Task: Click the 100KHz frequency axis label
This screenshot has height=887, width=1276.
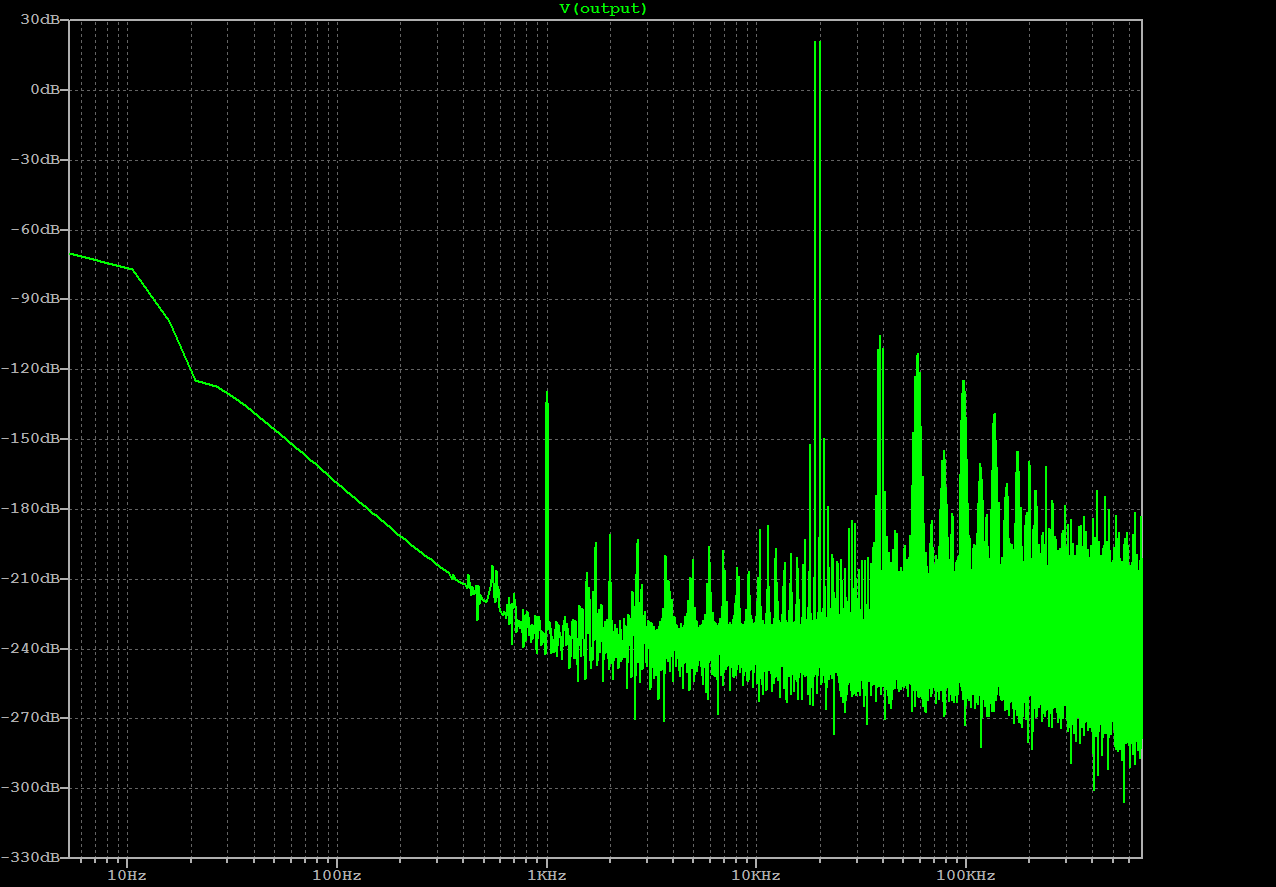Action: pos(965,876)
